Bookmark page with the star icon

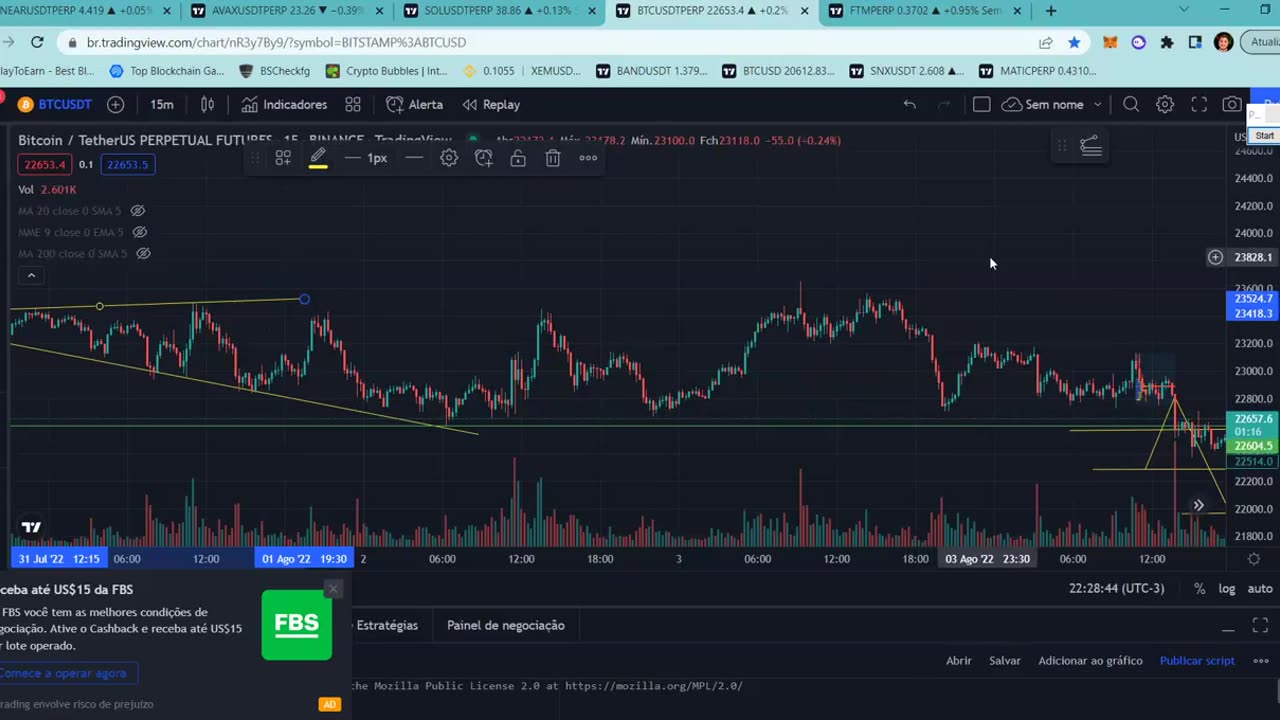tap(1074, 42)
